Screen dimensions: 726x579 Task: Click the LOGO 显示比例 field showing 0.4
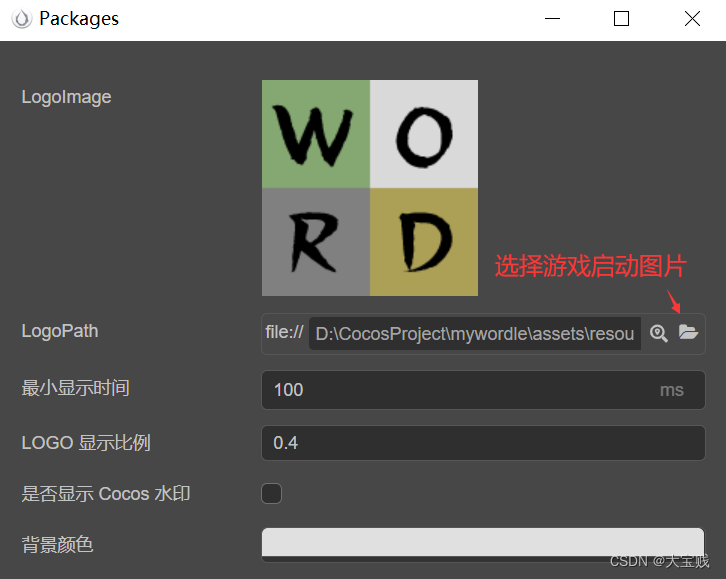coord(482,442)
